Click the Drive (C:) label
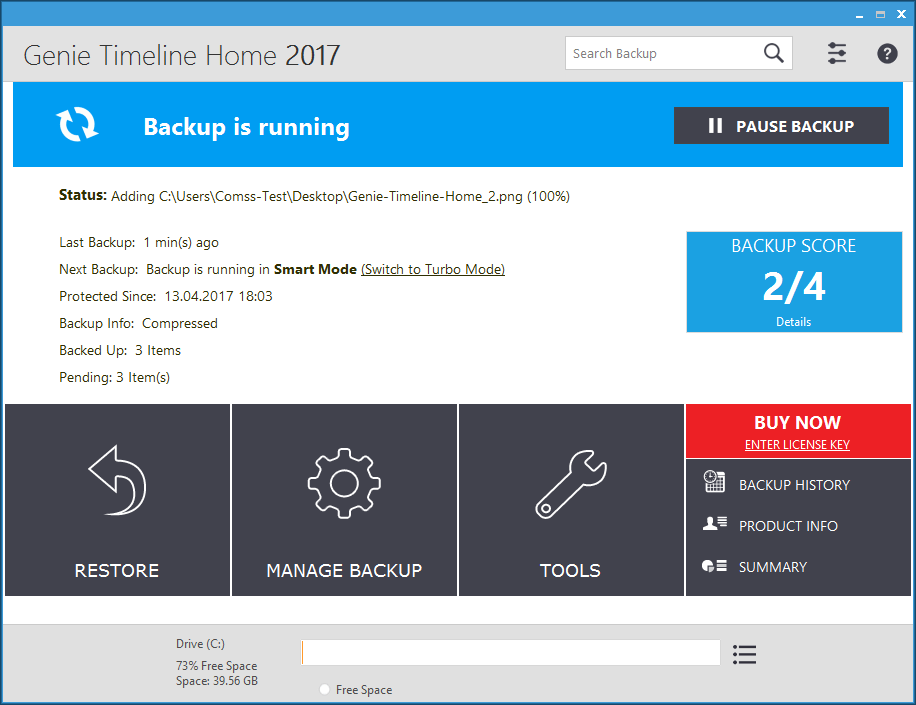 pyautogui.click(x=200, y=644)
